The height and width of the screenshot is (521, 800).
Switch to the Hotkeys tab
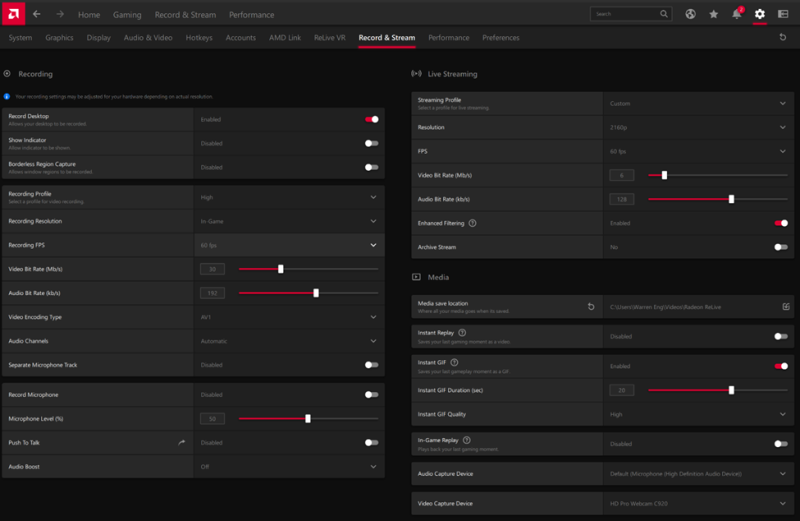pyautogui.click(x=199, y=38)
